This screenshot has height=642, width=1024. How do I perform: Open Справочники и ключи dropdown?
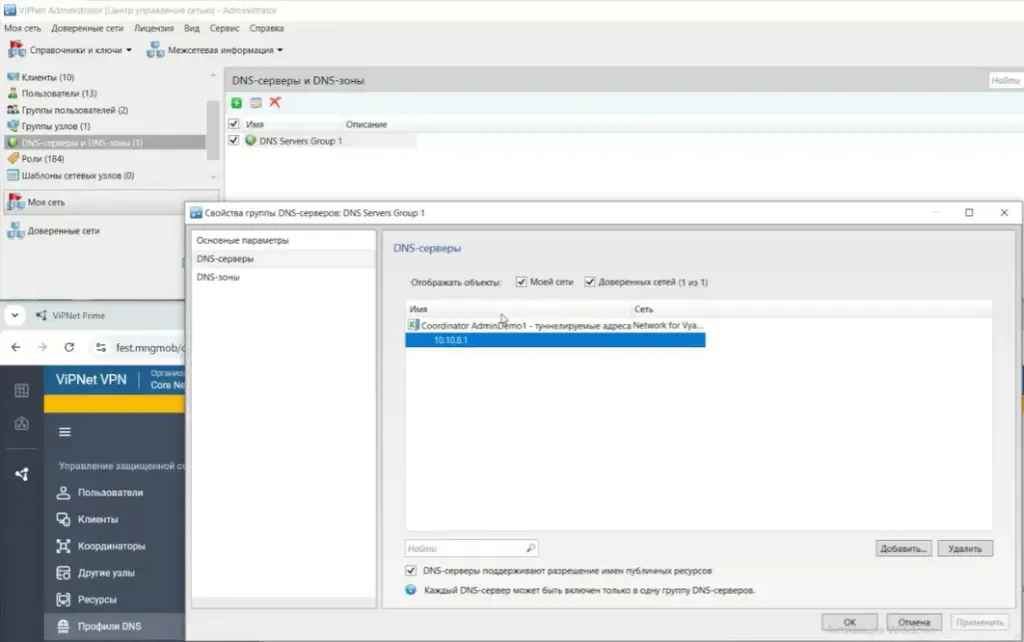click(x=70, y=50)
